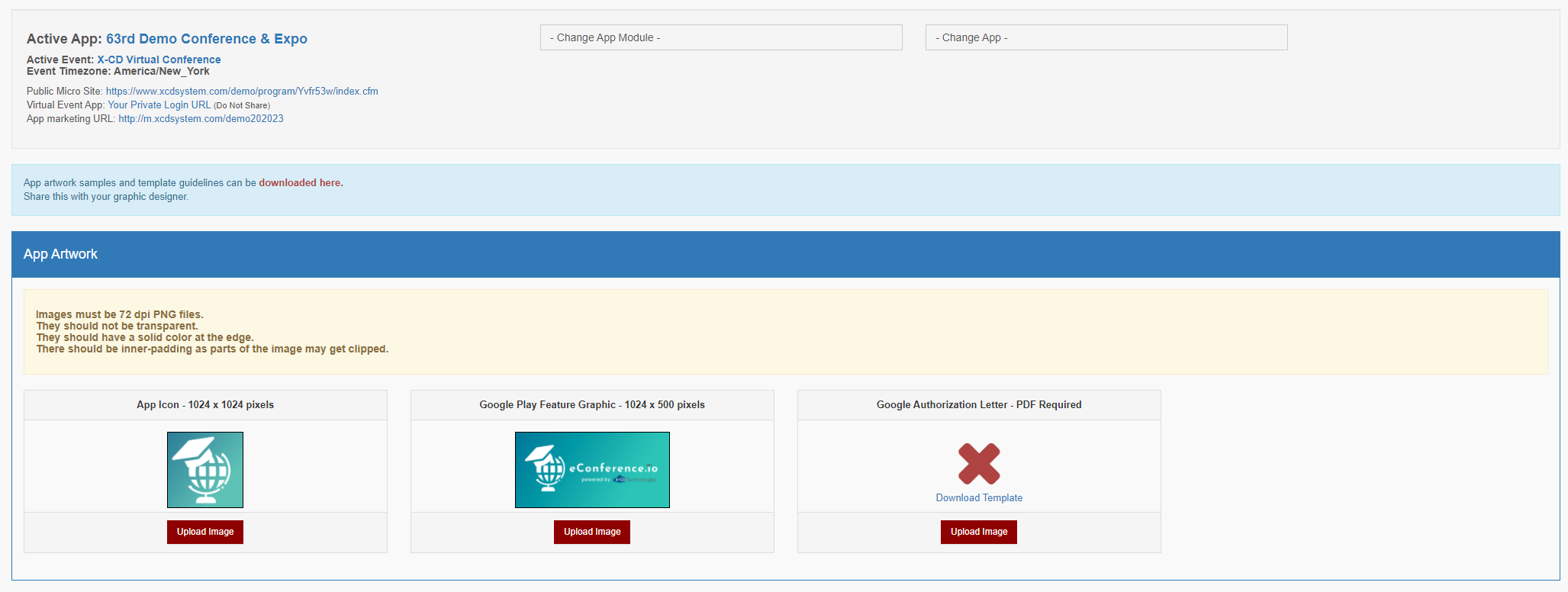Upload Image for the App Icon

click(205, 532)
